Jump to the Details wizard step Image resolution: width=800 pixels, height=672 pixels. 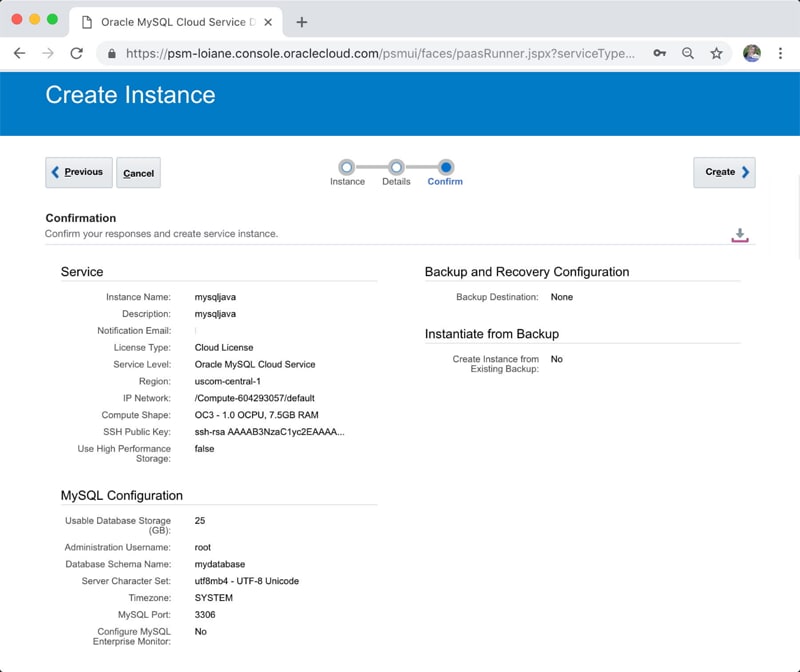pyautogui.click(x=396, y=168)
